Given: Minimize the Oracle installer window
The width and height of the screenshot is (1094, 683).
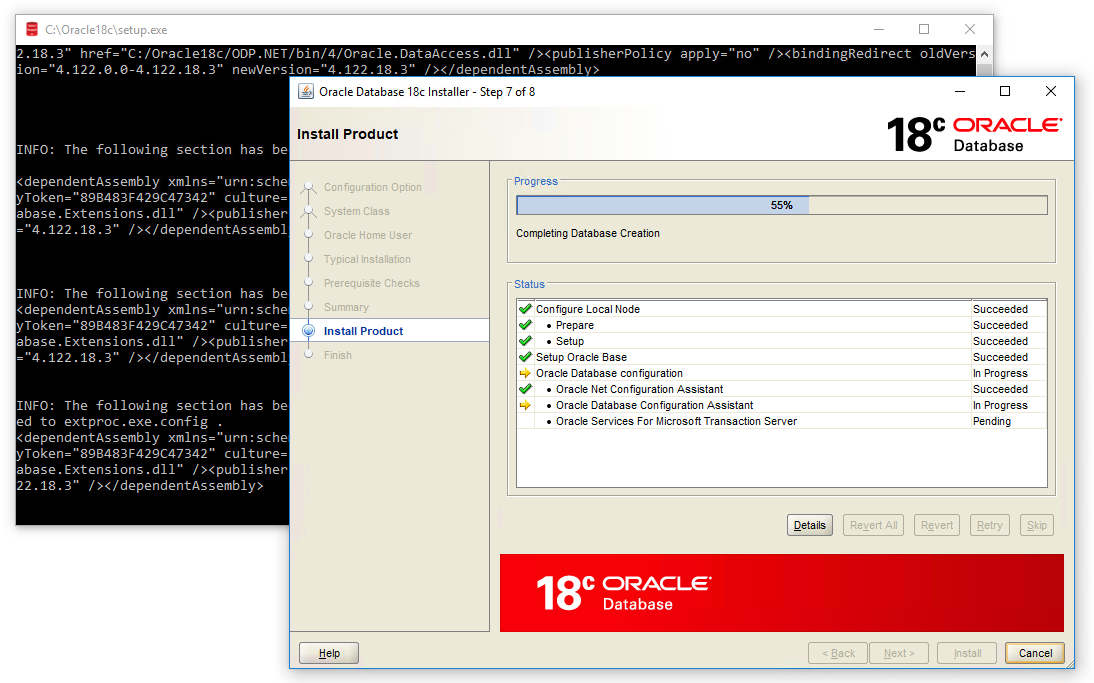Looking at the screenshot, I should pyautogui.click(x=960, y=91).
